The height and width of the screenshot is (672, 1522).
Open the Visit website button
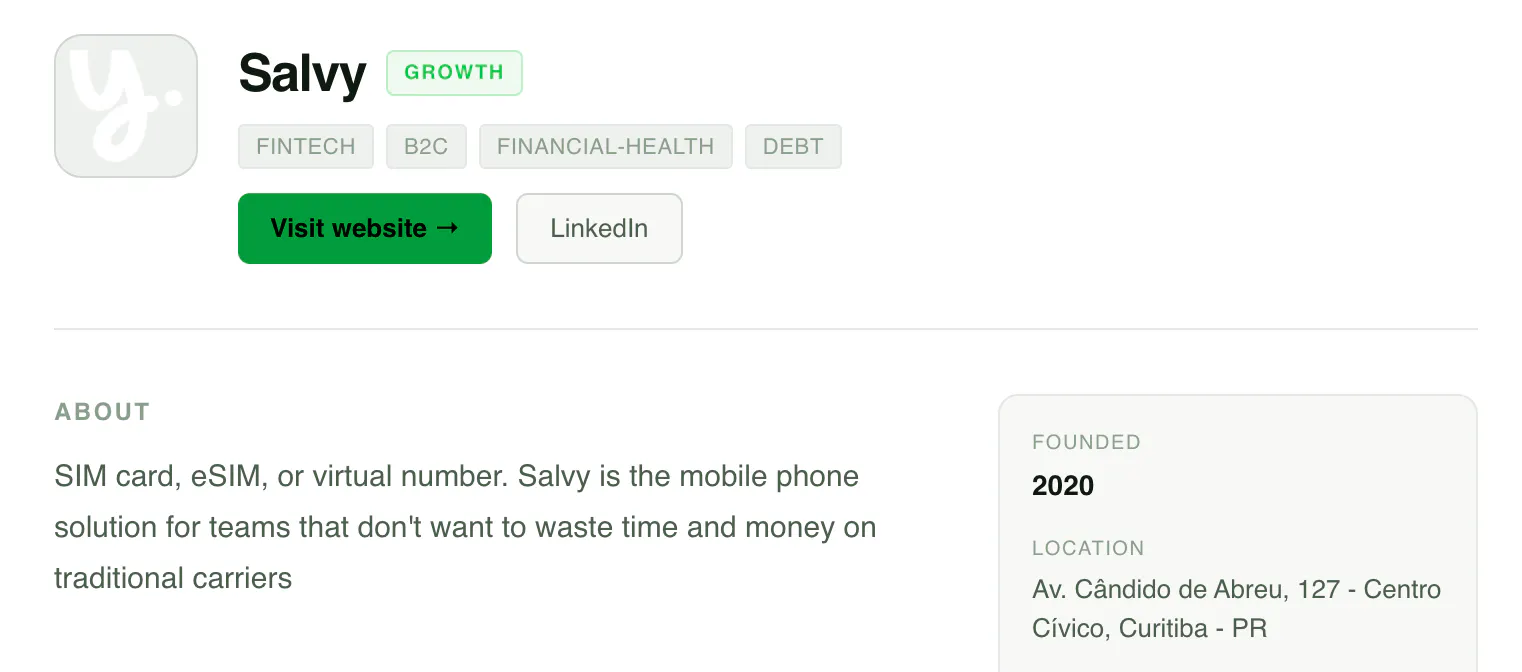[365, 228]
